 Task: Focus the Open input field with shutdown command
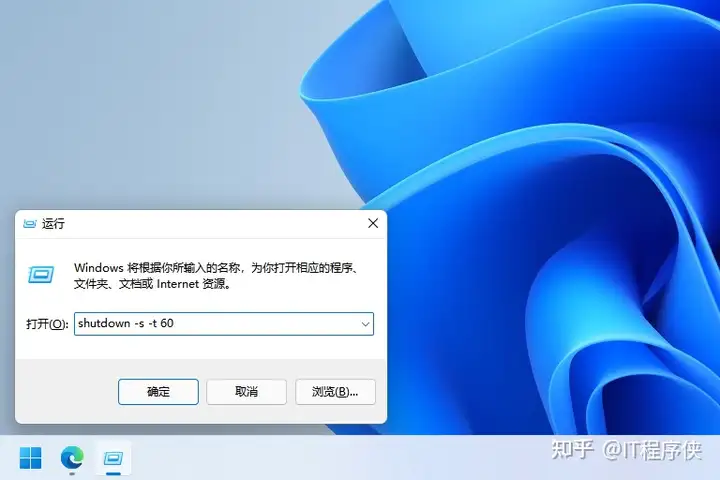coord(224,324)
